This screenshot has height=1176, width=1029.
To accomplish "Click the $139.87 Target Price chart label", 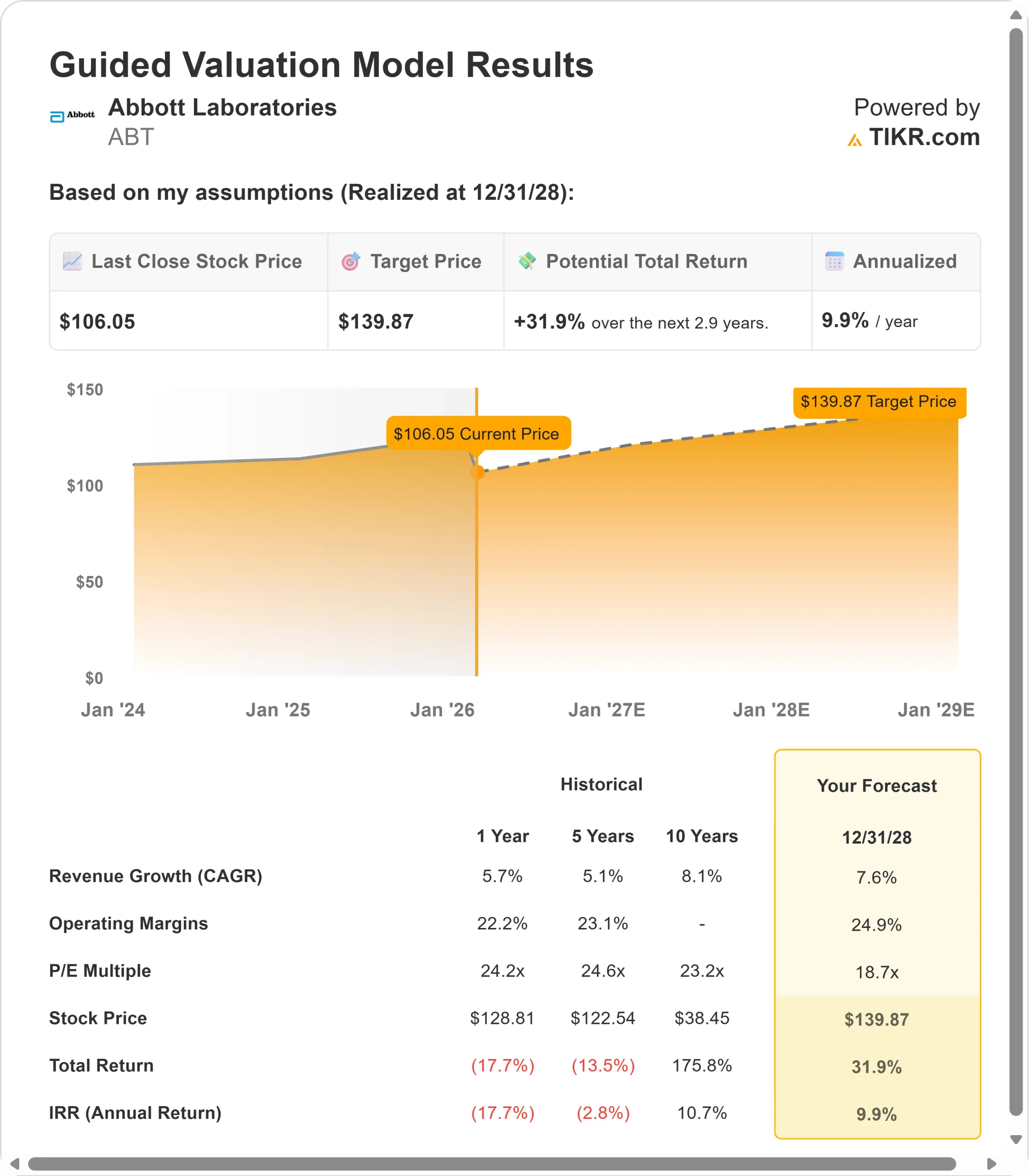I will pyautogui.click(x=879, y=402).
